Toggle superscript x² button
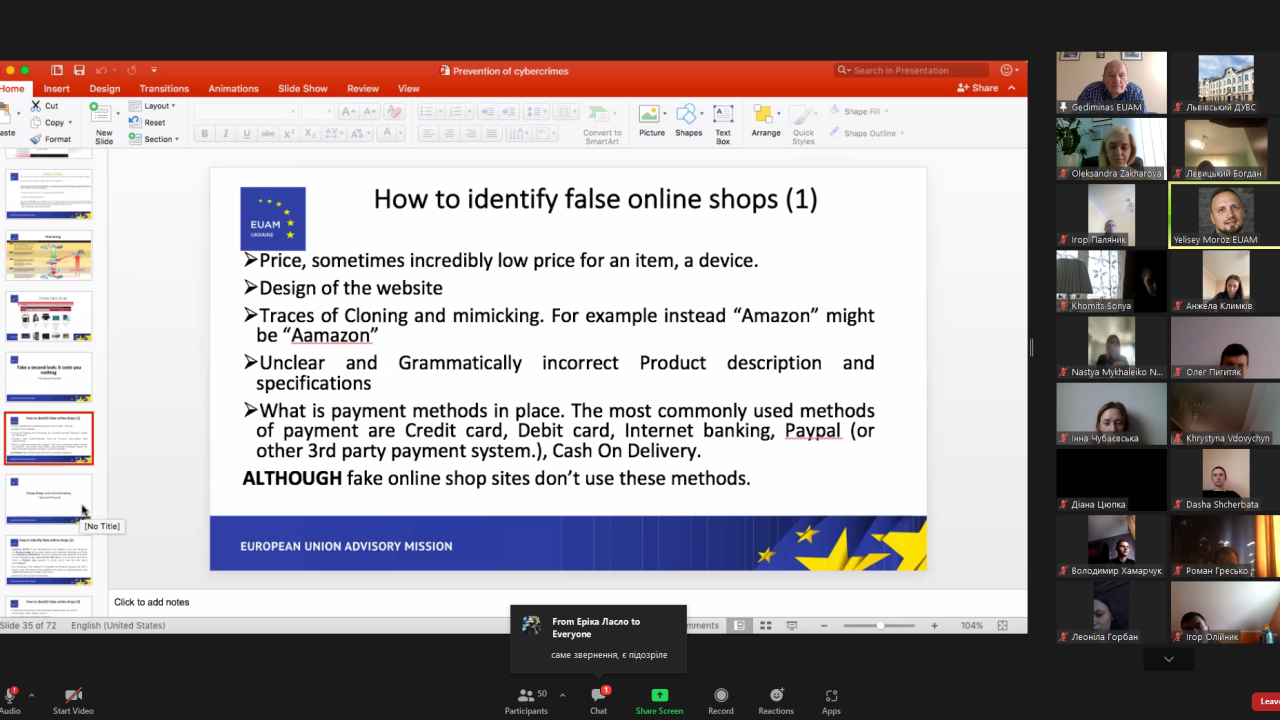 (289, 133)
